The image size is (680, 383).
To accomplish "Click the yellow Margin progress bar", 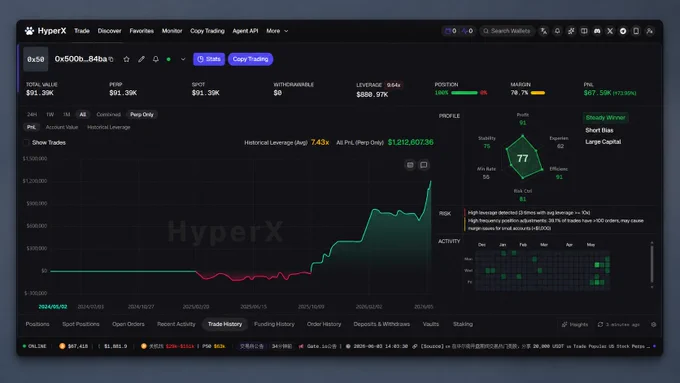I will [x=538, y=93].
